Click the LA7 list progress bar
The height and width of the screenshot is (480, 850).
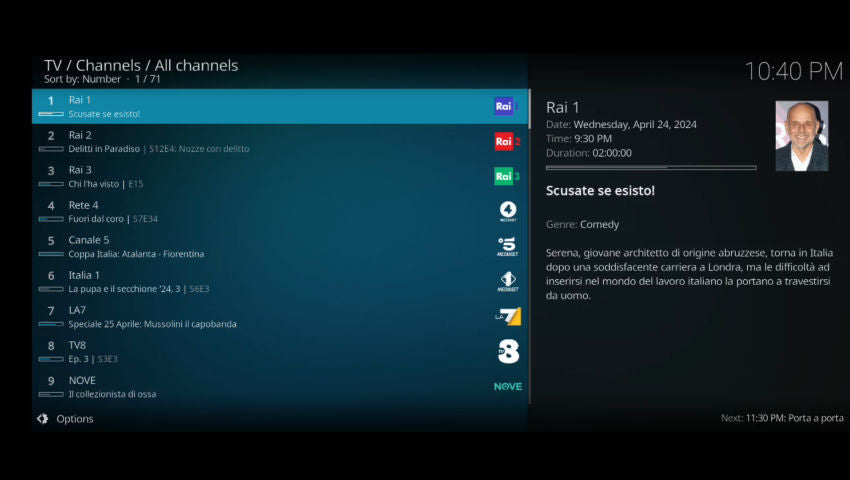(x=50, y=324)
